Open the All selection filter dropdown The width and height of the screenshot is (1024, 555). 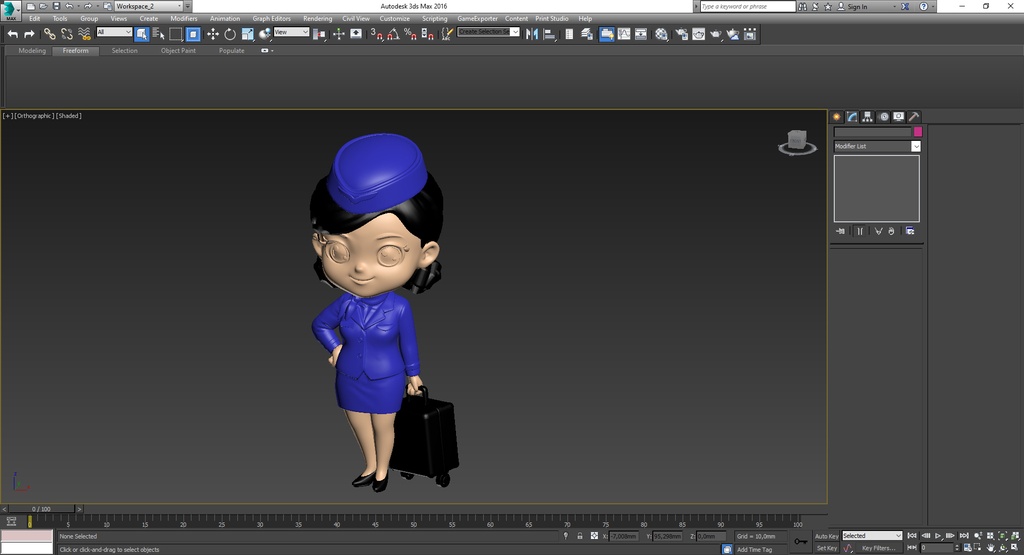click(x=114, y=32)
